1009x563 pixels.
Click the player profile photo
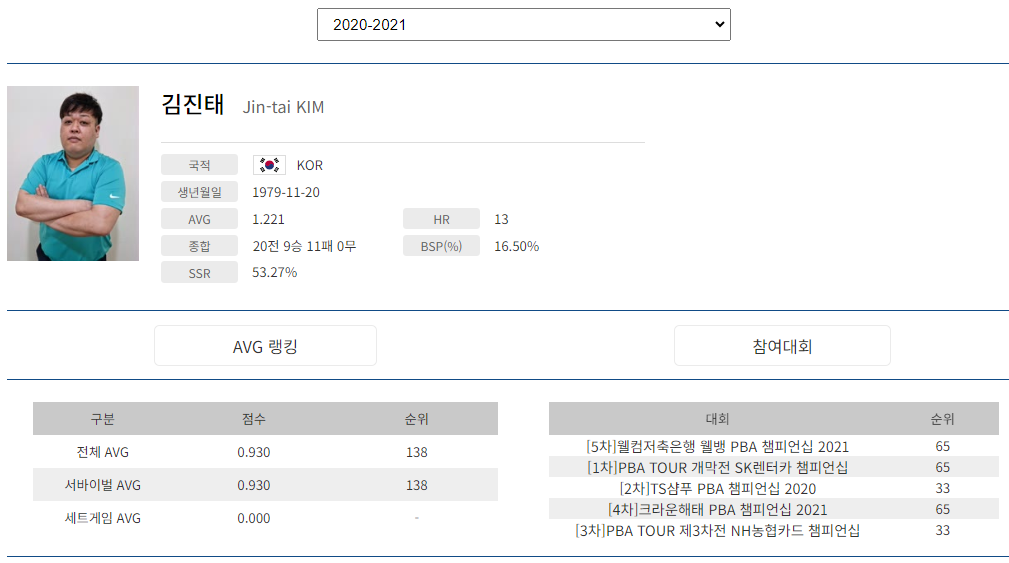[x=73, y=173]
